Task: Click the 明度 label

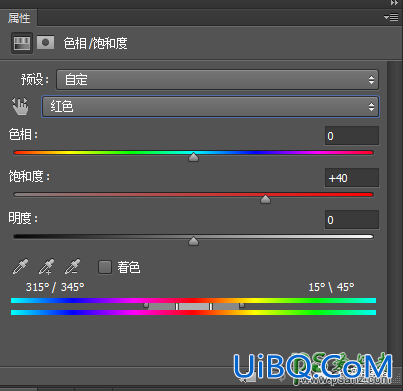Action: click(23, 219)
